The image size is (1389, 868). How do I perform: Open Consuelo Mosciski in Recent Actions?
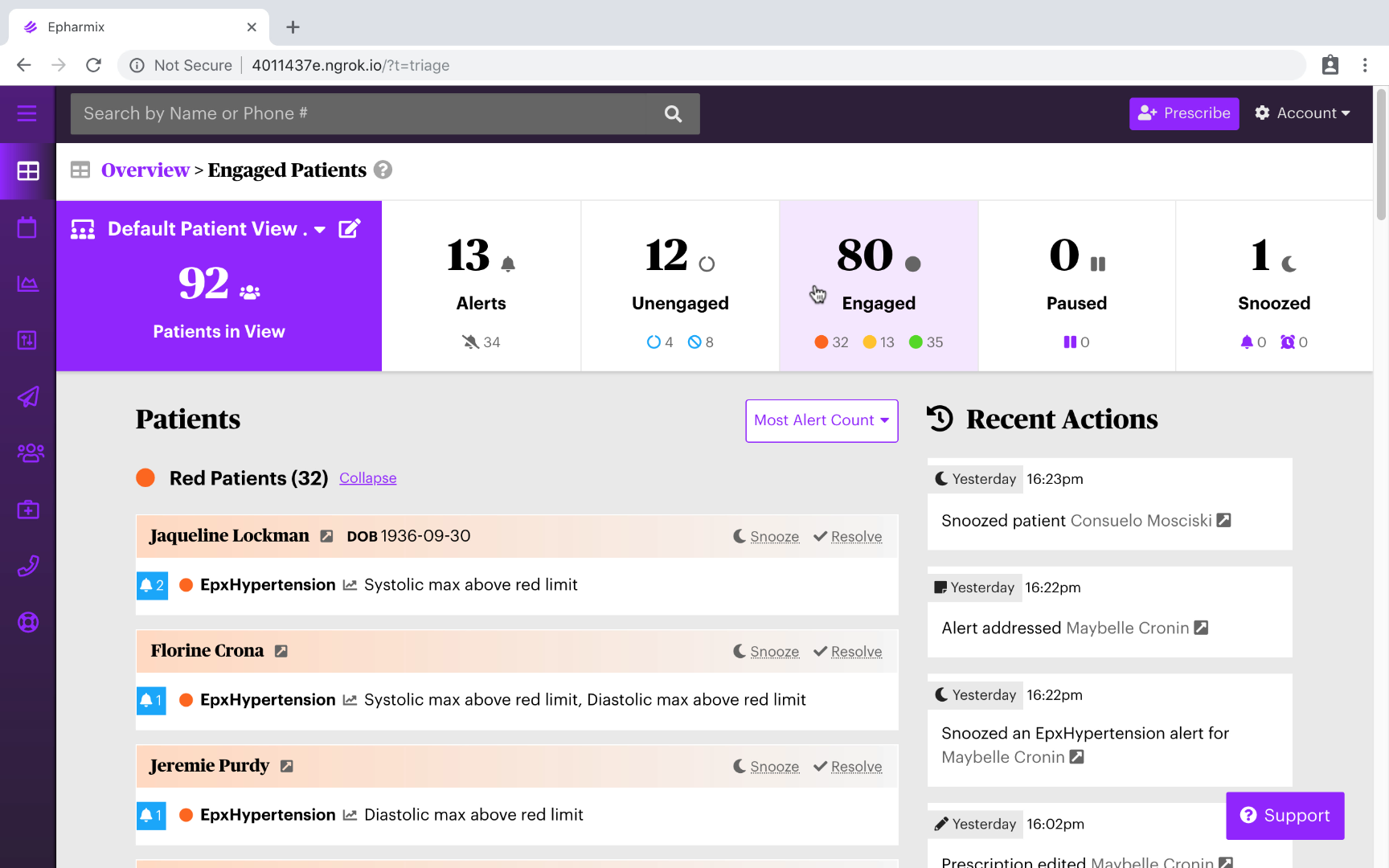[1141, 520]
